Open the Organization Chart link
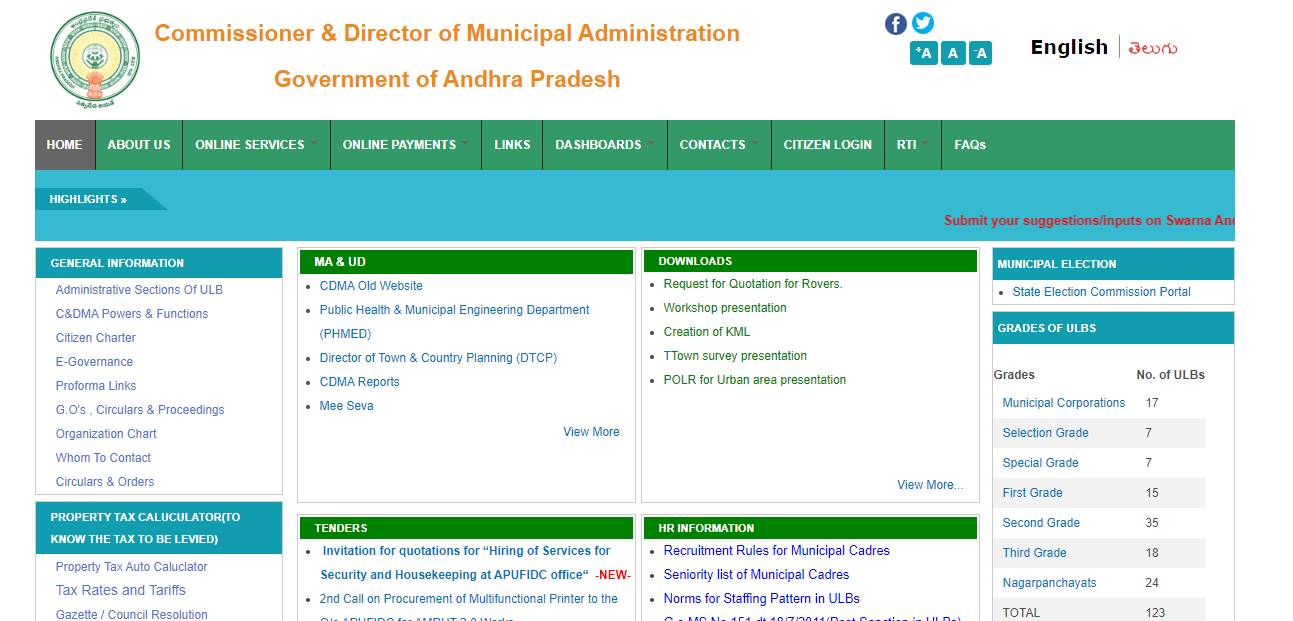The image size is (1293, 621). point(106,434)
